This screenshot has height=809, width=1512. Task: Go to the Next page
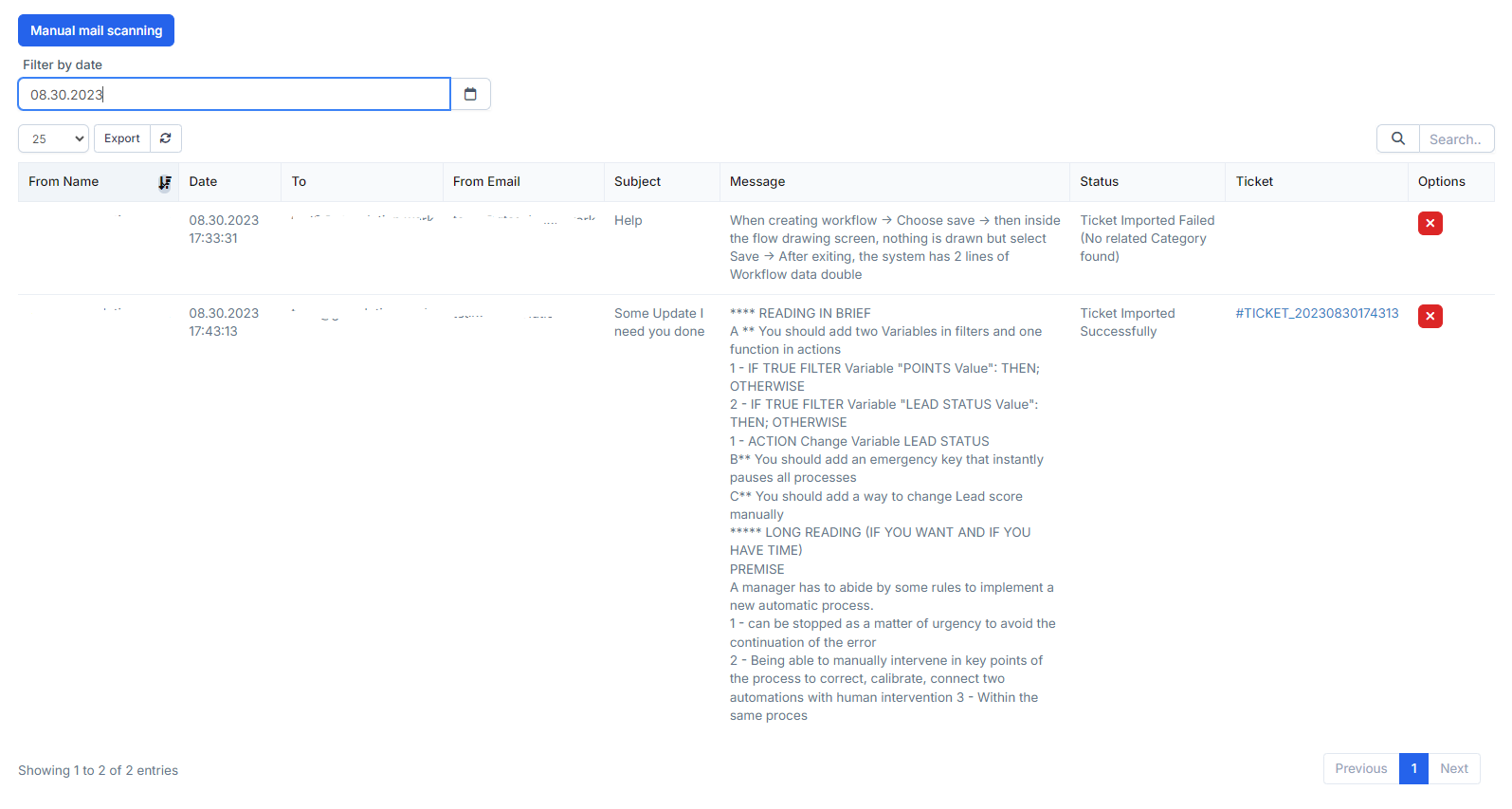pyautogui.click(x=1453, y=768)
